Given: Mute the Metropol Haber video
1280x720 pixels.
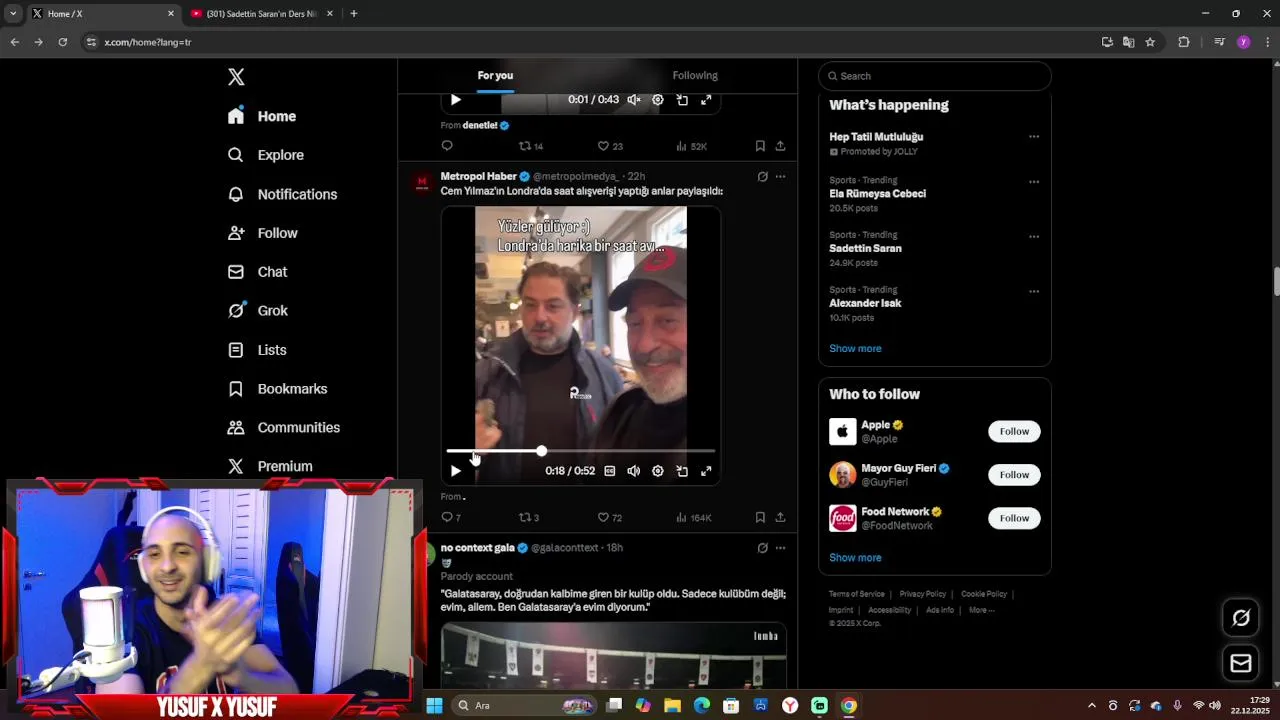Looking at the screenshot, I should coord(634,471).
